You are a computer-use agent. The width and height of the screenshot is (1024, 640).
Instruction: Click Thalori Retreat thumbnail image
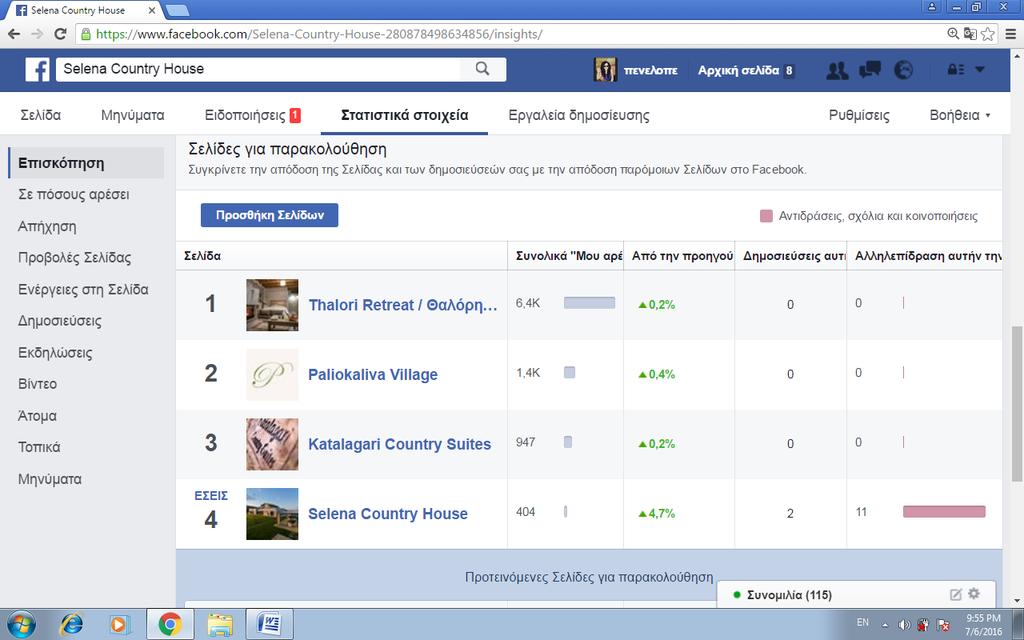click(x=272, y=305)
